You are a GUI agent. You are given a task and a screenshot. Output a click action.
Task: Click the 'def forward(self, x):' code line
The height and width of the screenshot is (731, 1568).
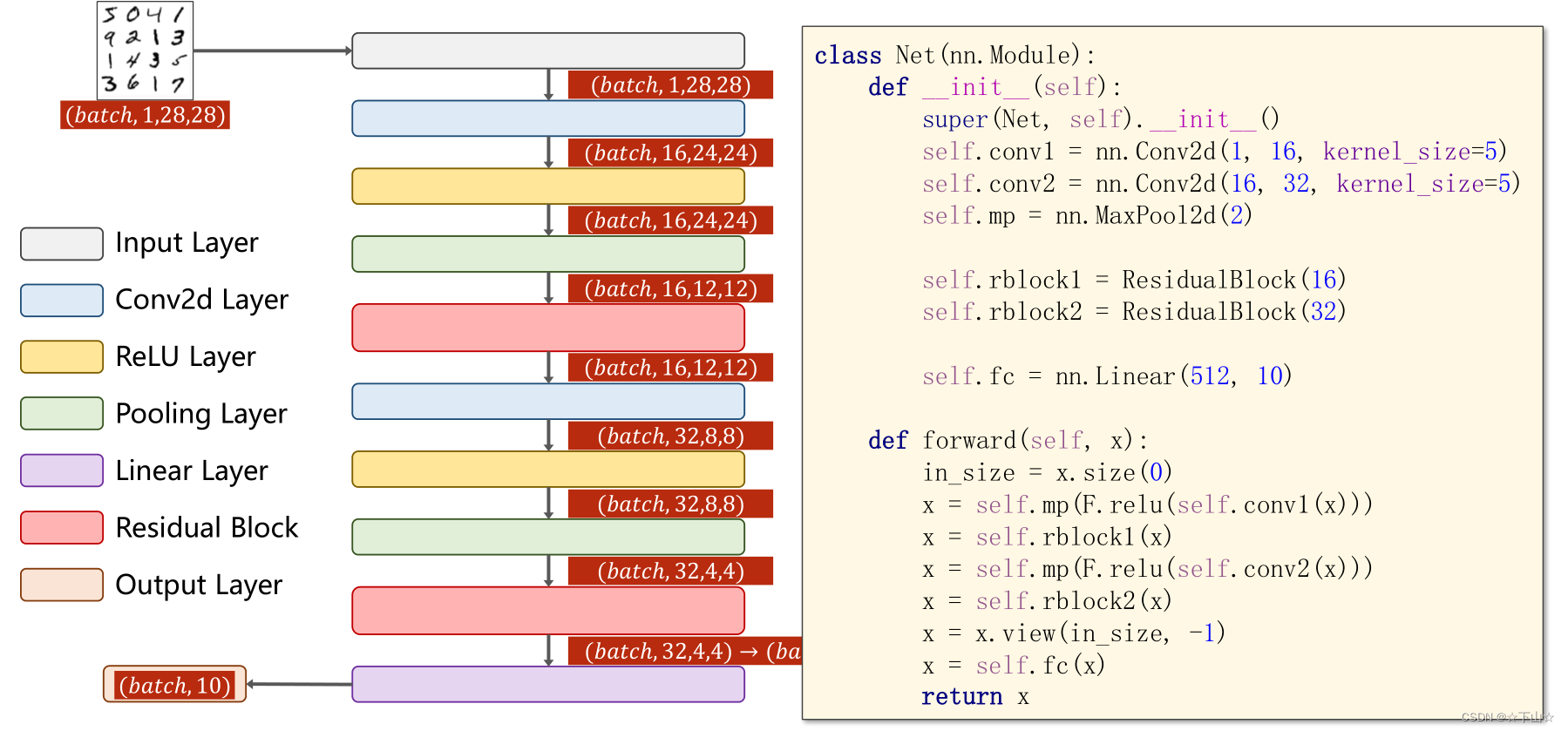coord(1008,441)
